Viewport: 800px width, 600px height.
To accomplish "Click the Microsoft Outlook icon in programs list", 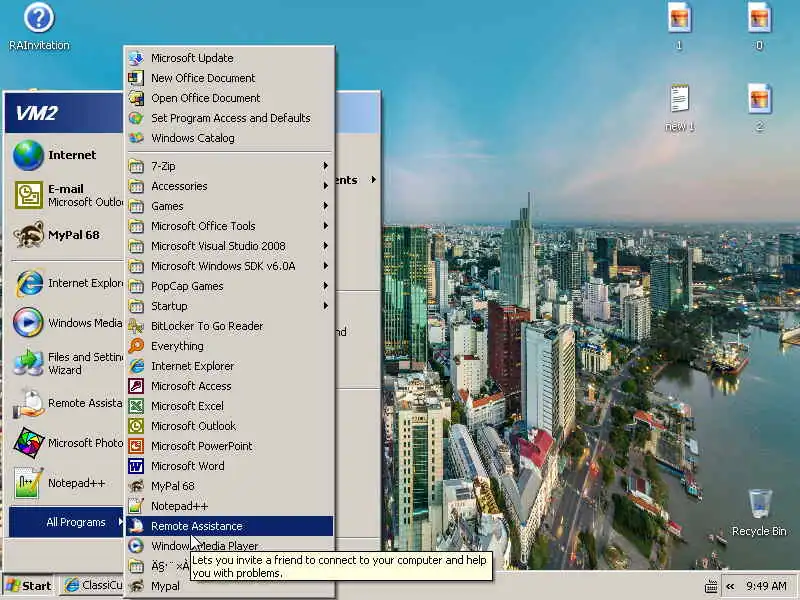I will point(136,426).
